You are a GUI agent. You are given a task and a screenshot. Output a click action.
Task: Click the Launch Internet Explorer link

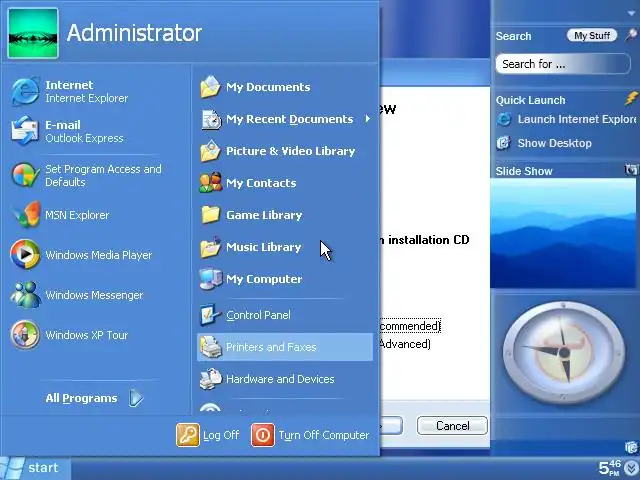(576, 119)
